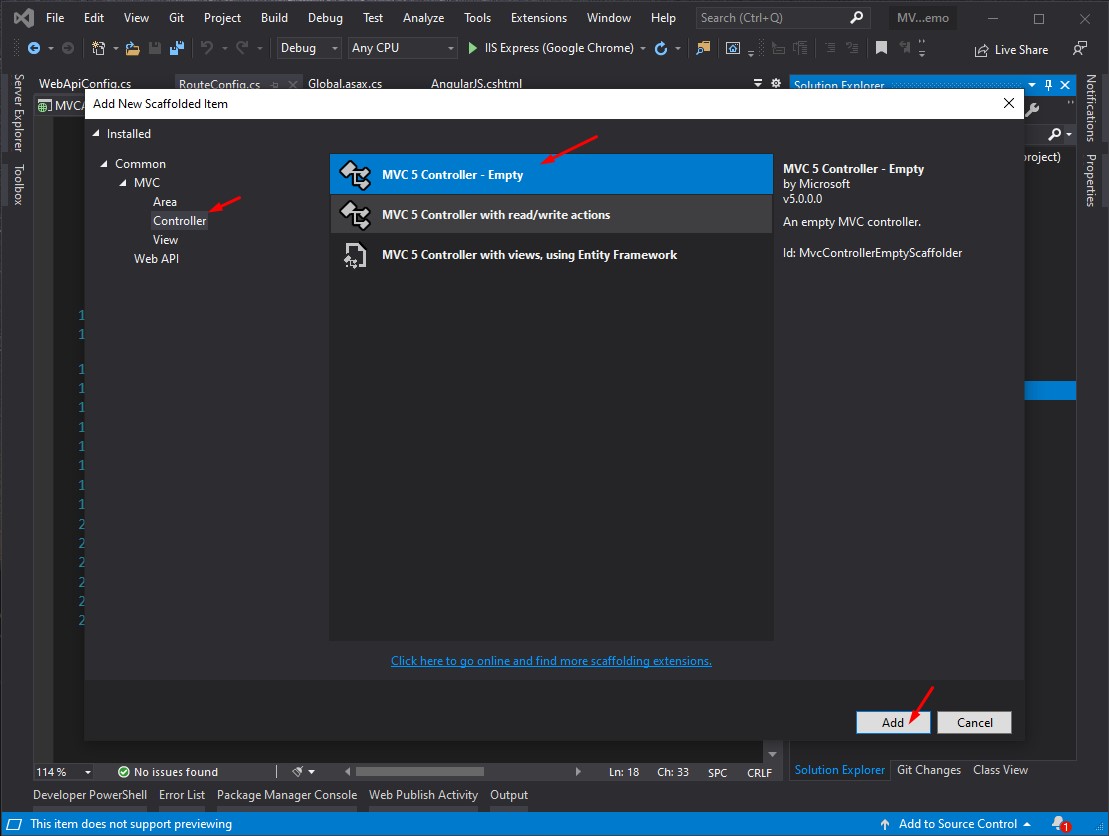Open the Debug configuration dropdown
The height and width of the screenshot is (836, 1109).
309,48
